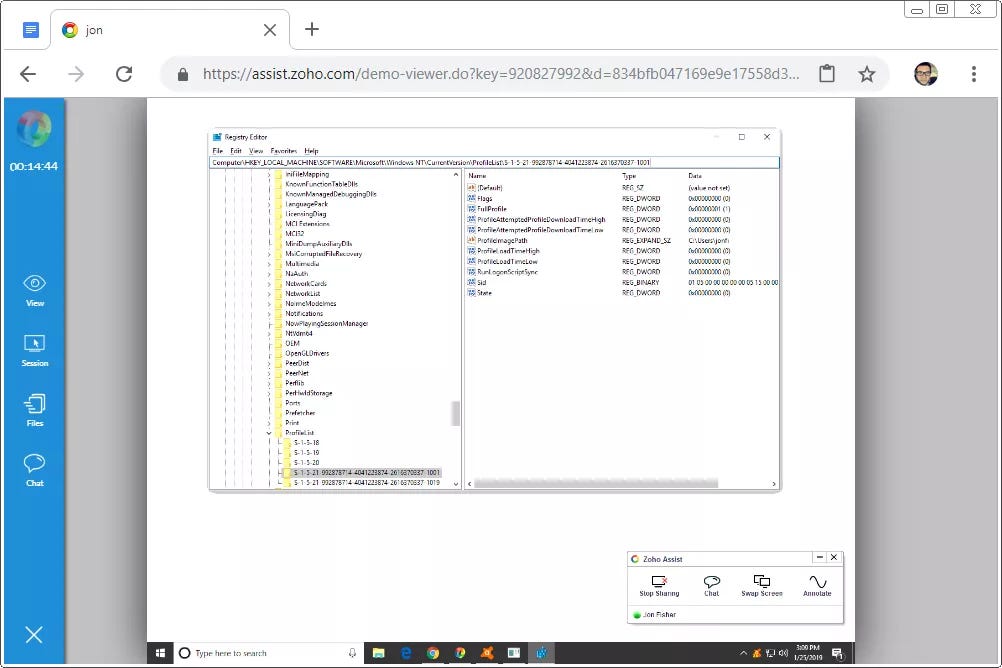Image resolution: width=1002 pixels, height=668 pixels.
Task: Reload the Zoho Assist page
Action: pos(124,74)
